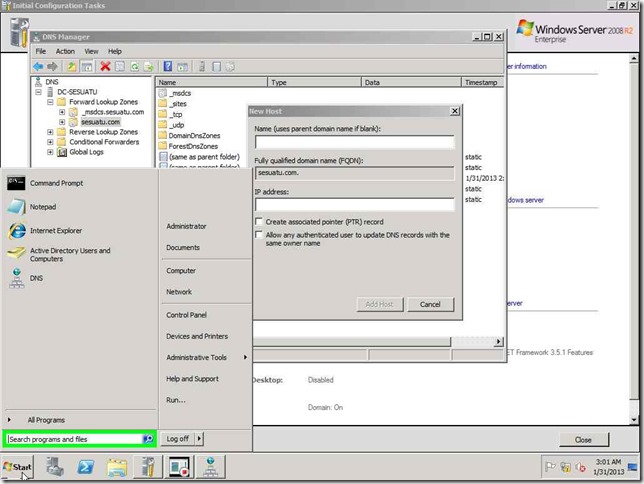Open Devices and Printers from Start menu

tap(197, 336)
